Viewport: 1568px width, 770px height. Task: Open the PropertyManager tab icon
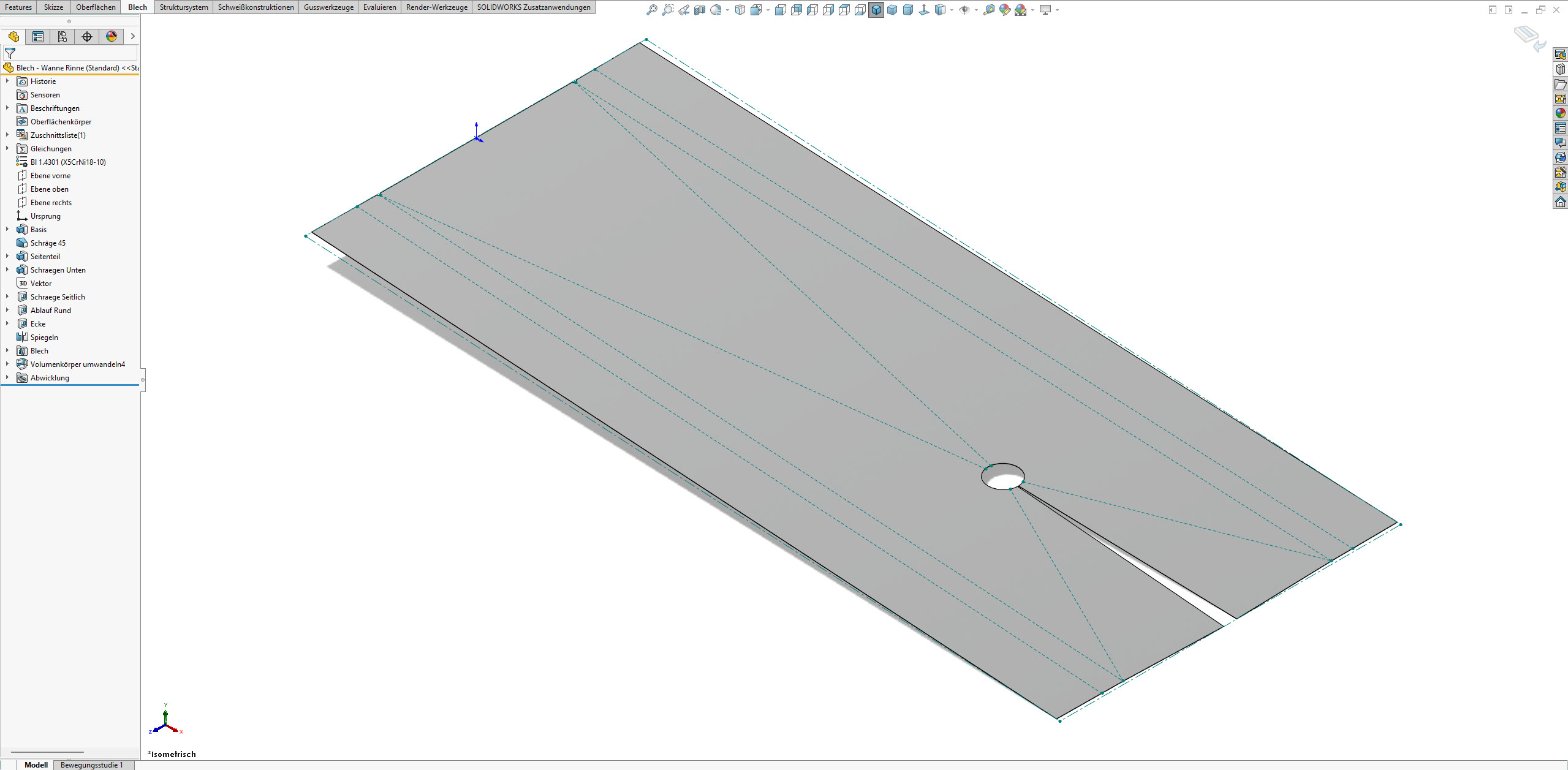click(x=38, y=37)
